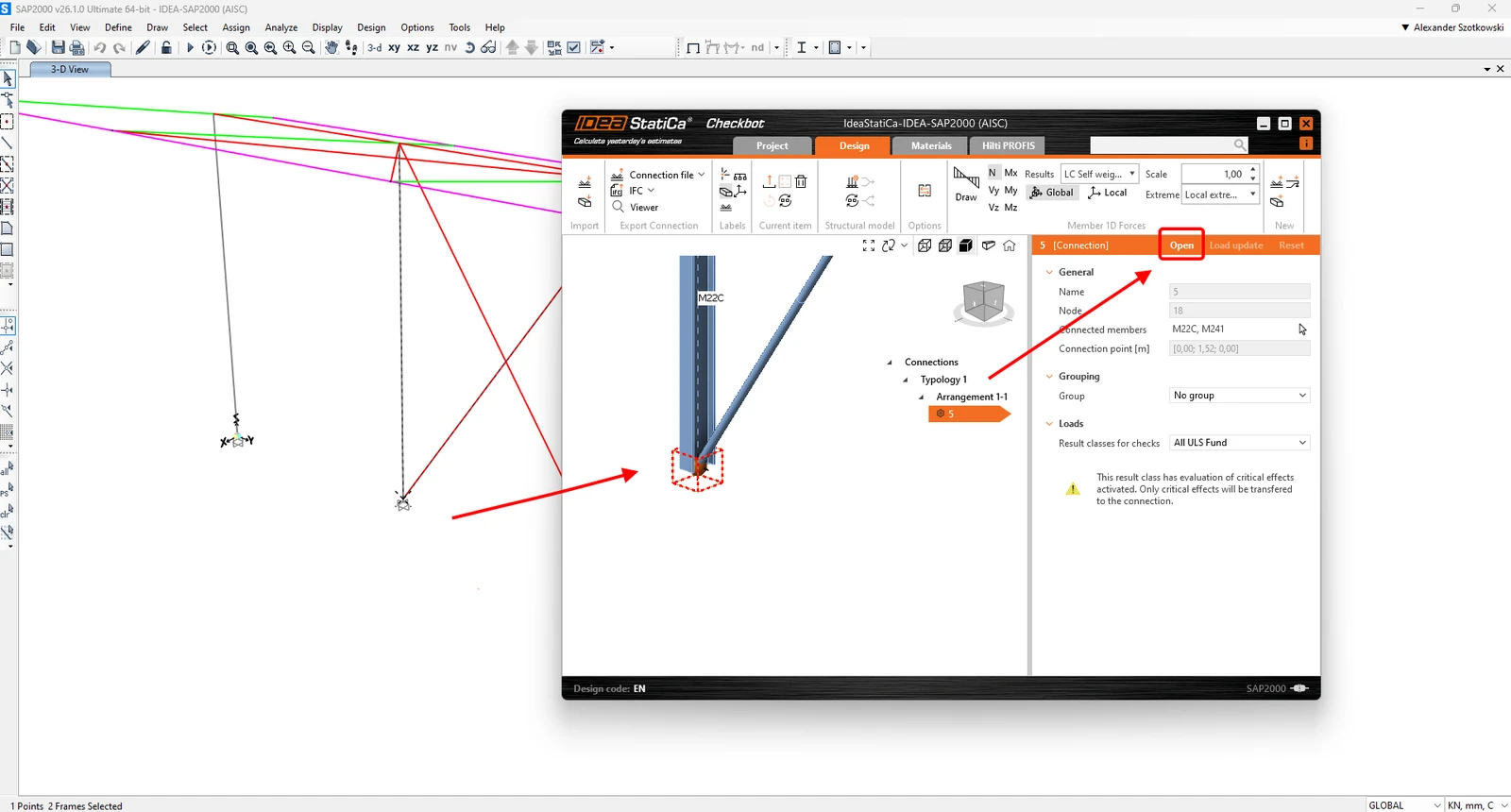Open the Results load case dropdown
This screenshot has height=812, width=1511.
1099,174
